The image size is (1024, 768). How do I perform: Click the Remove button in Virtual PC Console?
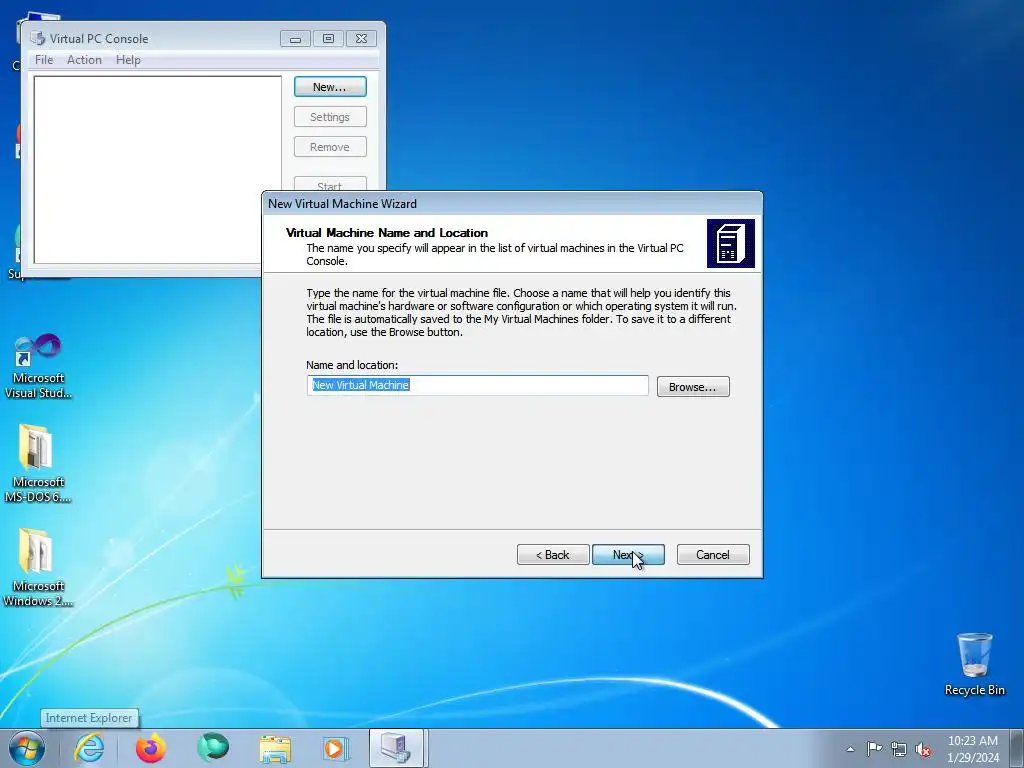(330, 147)
